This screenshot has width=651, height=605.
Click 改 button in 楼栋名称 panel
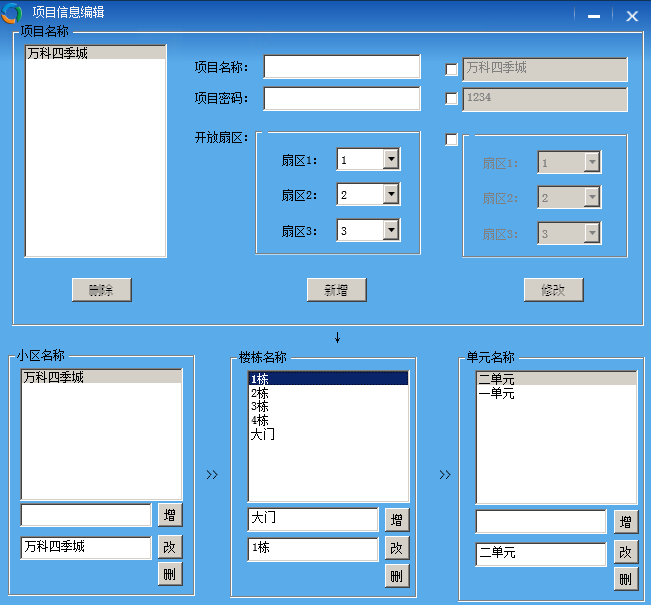(x=397, y=548)
